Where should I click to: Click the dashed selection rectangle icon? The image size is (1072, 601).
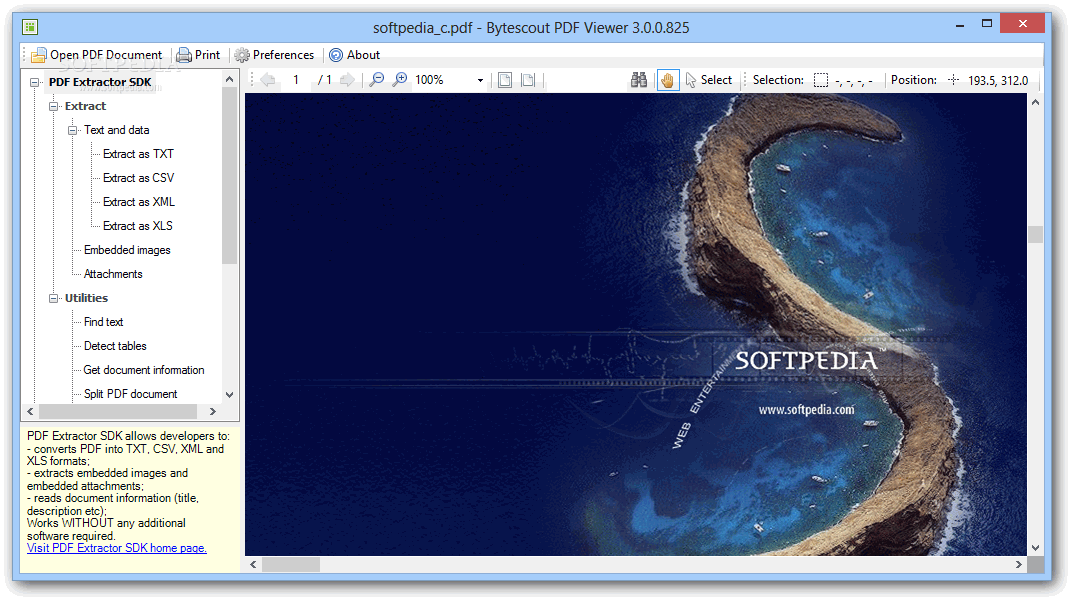point(821,81)
